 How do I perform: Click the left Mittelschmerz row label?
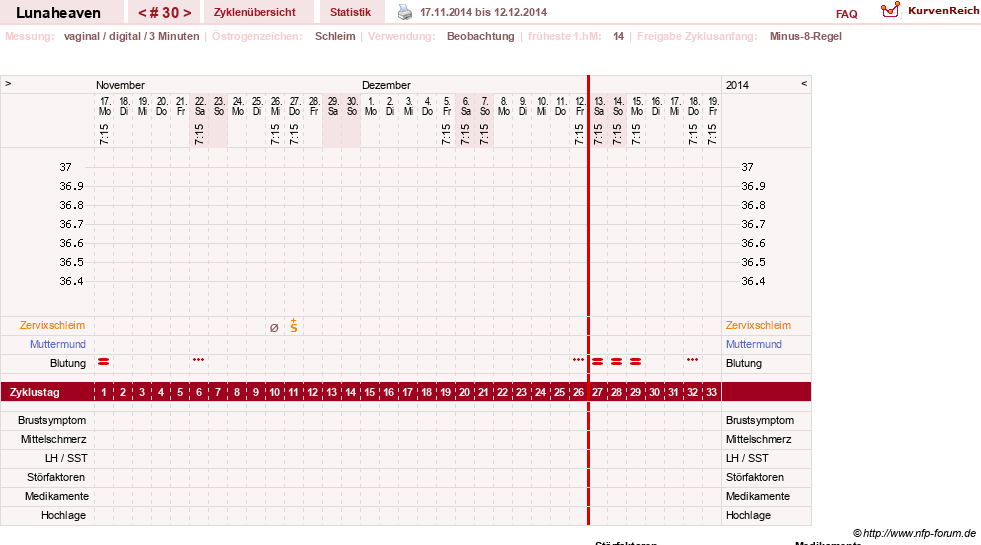(x=53, y=439)
